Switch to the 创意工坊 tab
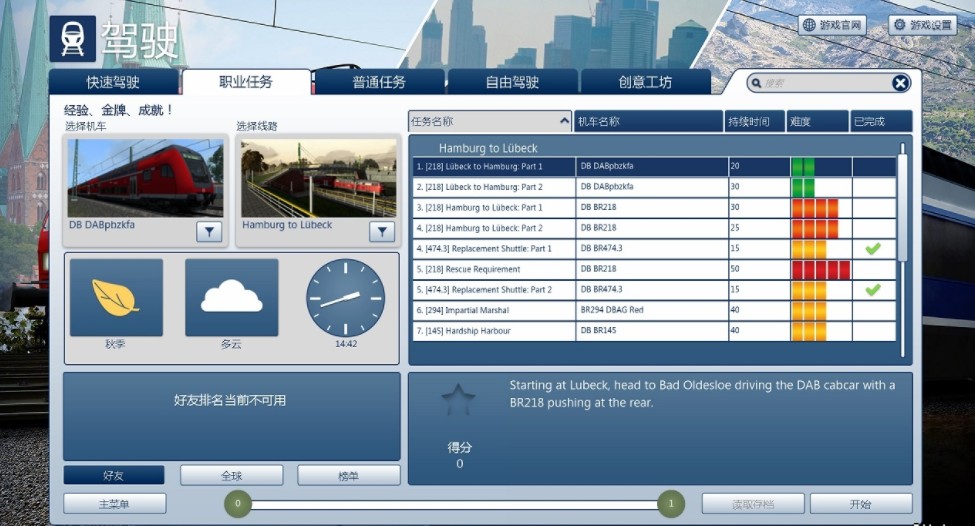Viewport: 975px width, 526px height. click(645, 82)
